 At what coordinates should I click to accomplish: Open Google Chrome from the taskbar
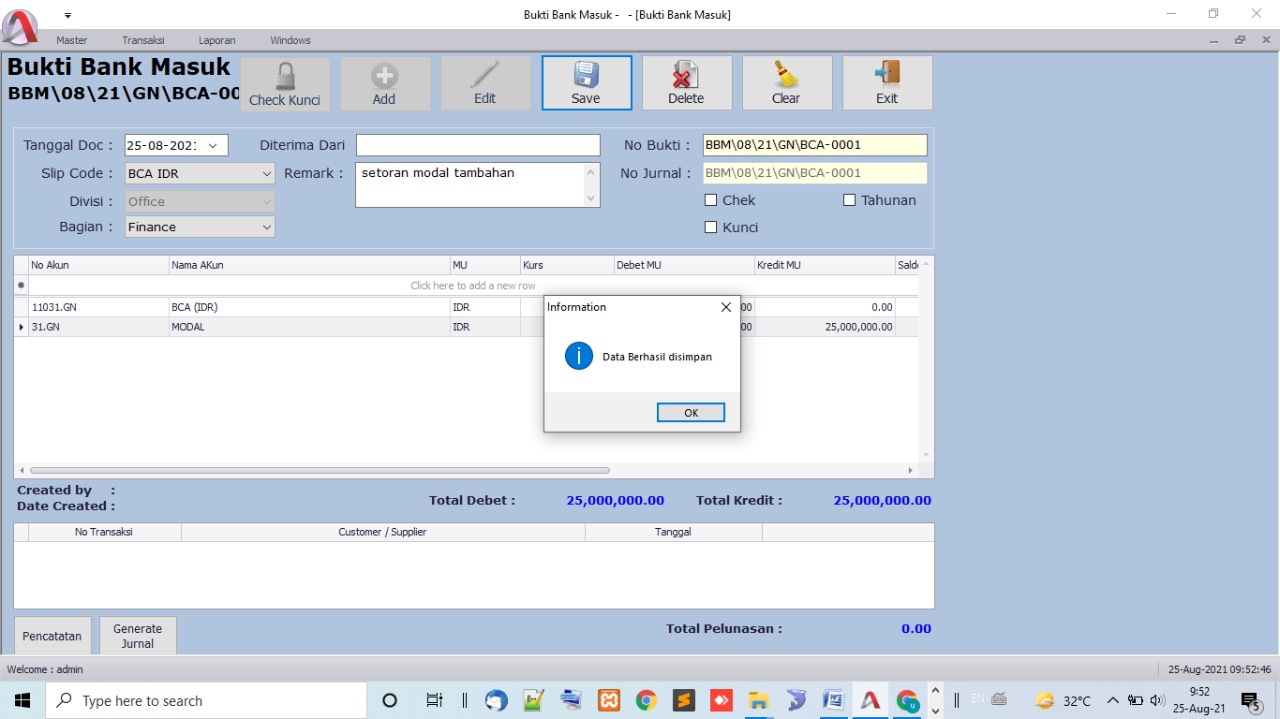tap(646, 700)
